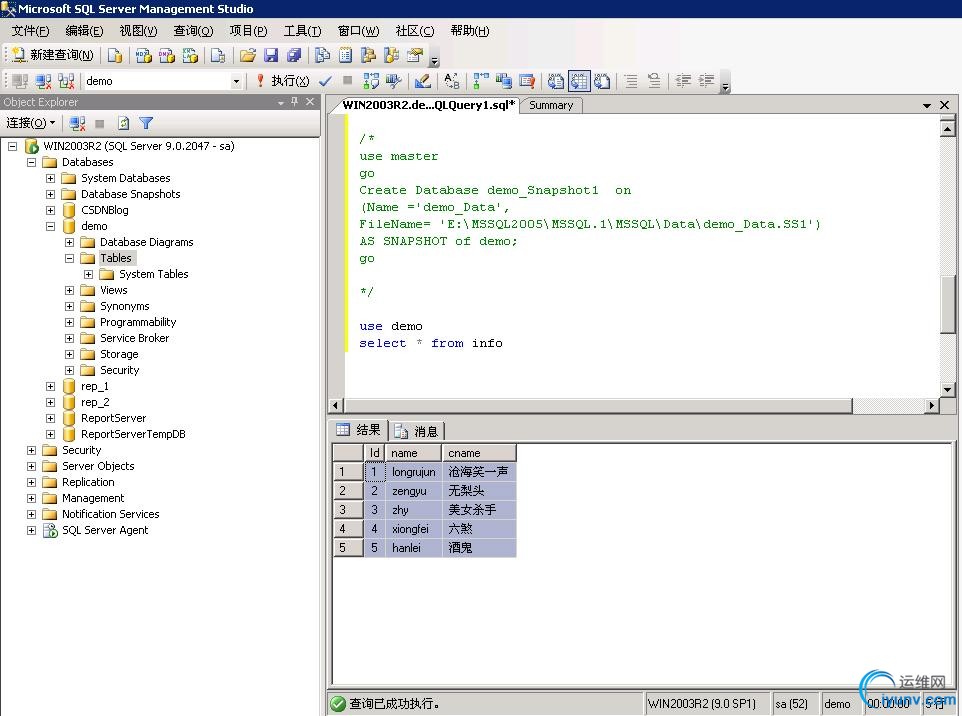Expand the System Databases folder
The height and width of the screenshot is (716, 962).
pos(50,179)
